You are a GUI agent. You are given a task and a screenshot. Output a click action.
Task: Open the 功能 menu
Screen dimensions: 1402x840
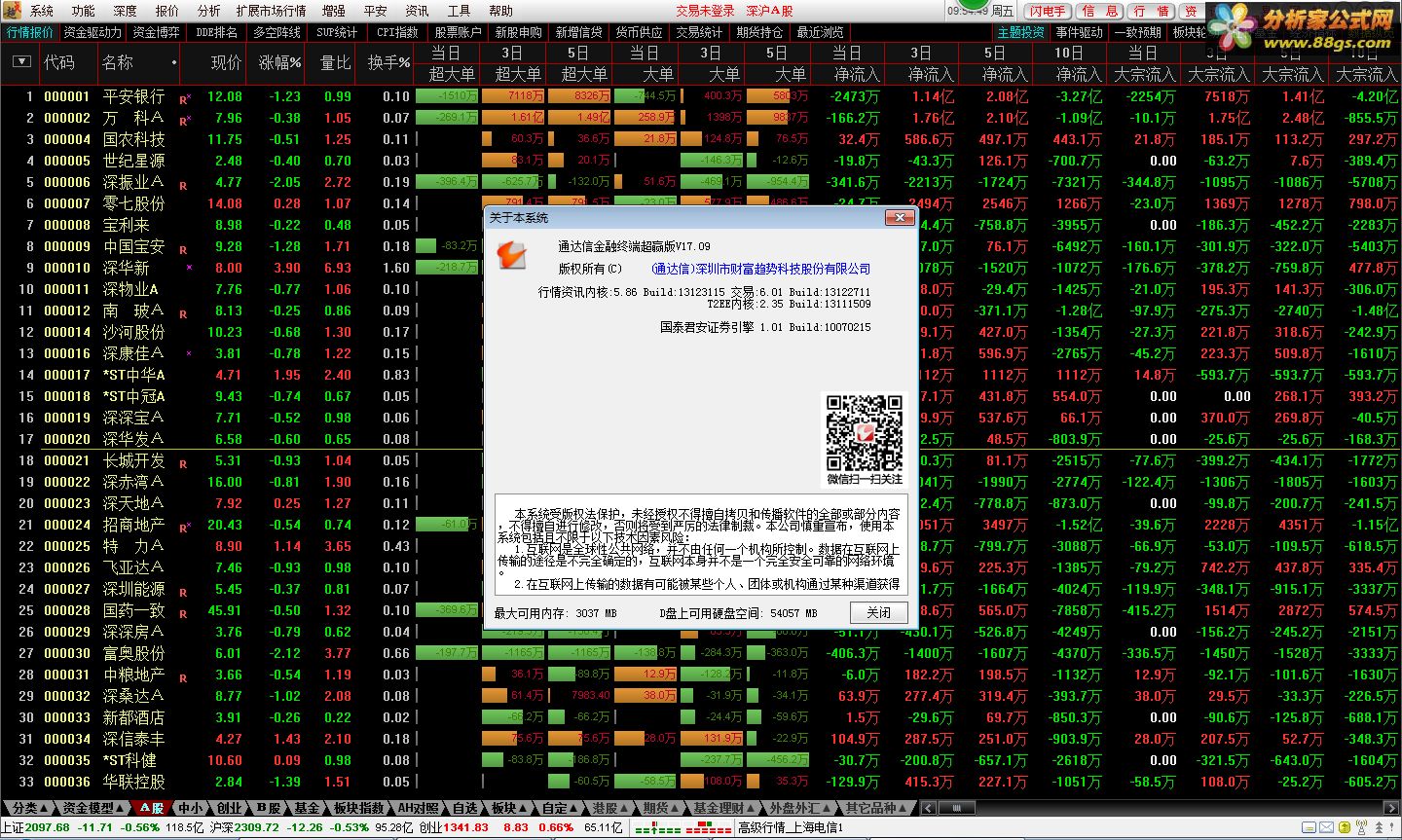[x=84, y=12]
